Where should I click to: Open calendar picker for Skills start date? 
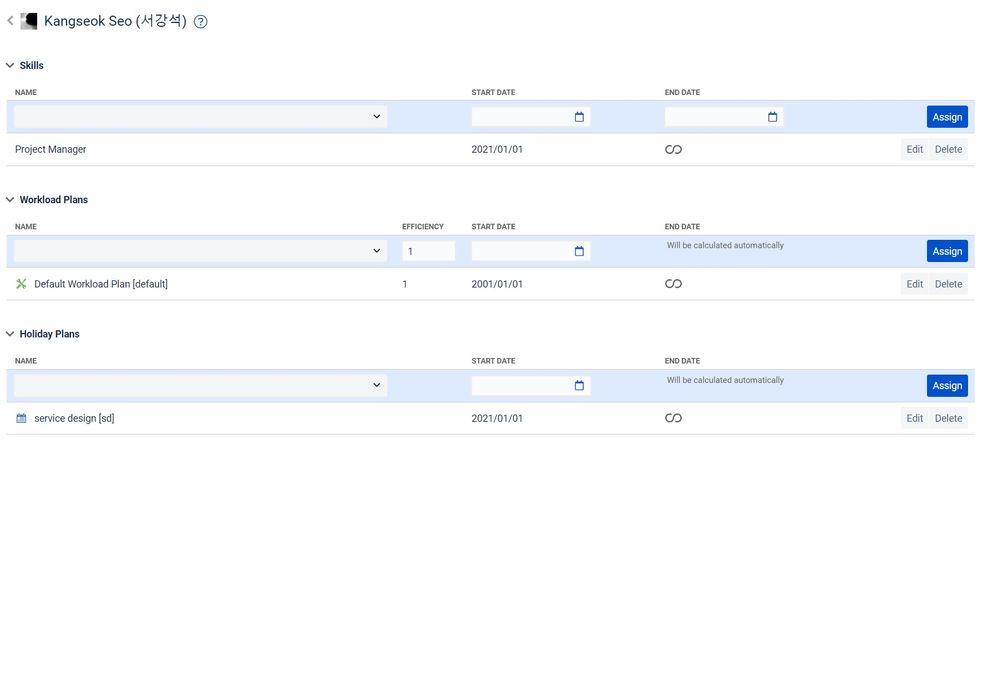pyautogui.click(x=579, y=117)
